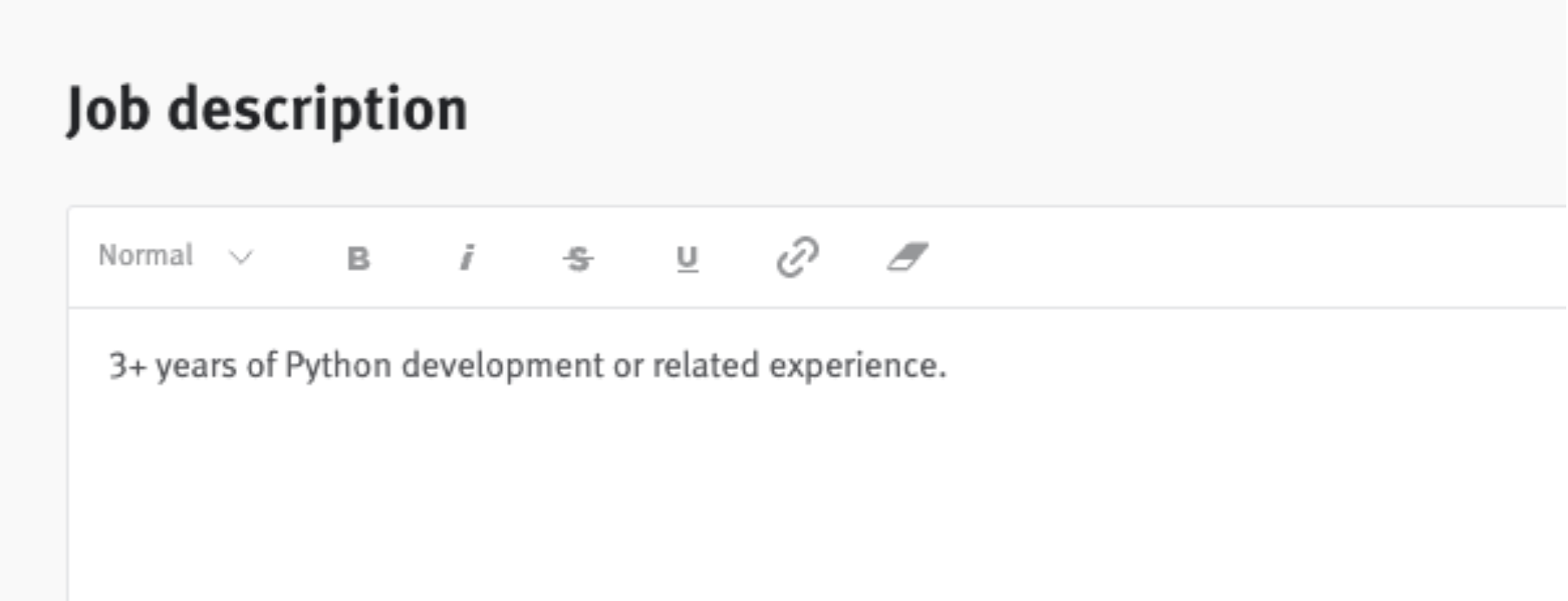The image size is (1568, 601).
Task: Clear formatting with the eraser icon
Action: click(x=907, y=257)
